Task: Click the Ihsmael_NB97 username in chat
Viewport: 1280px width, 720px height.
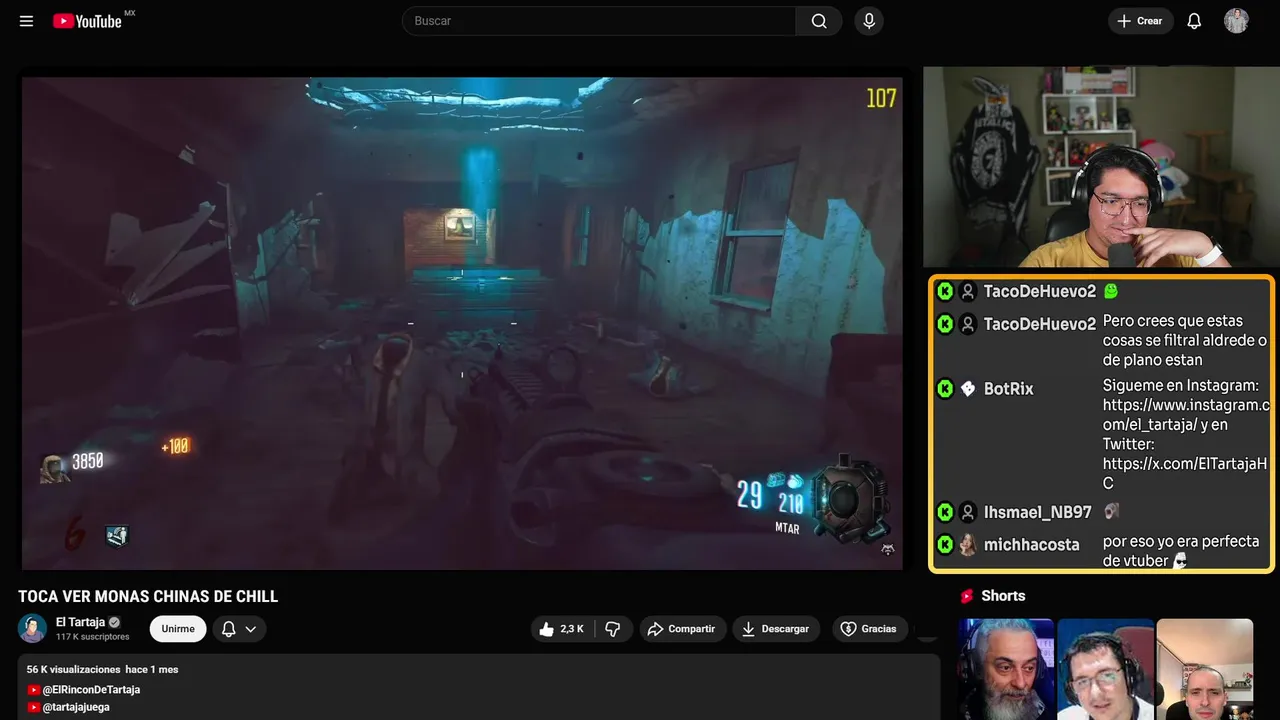Action: pyautogui.click(x=1037, y=512)
